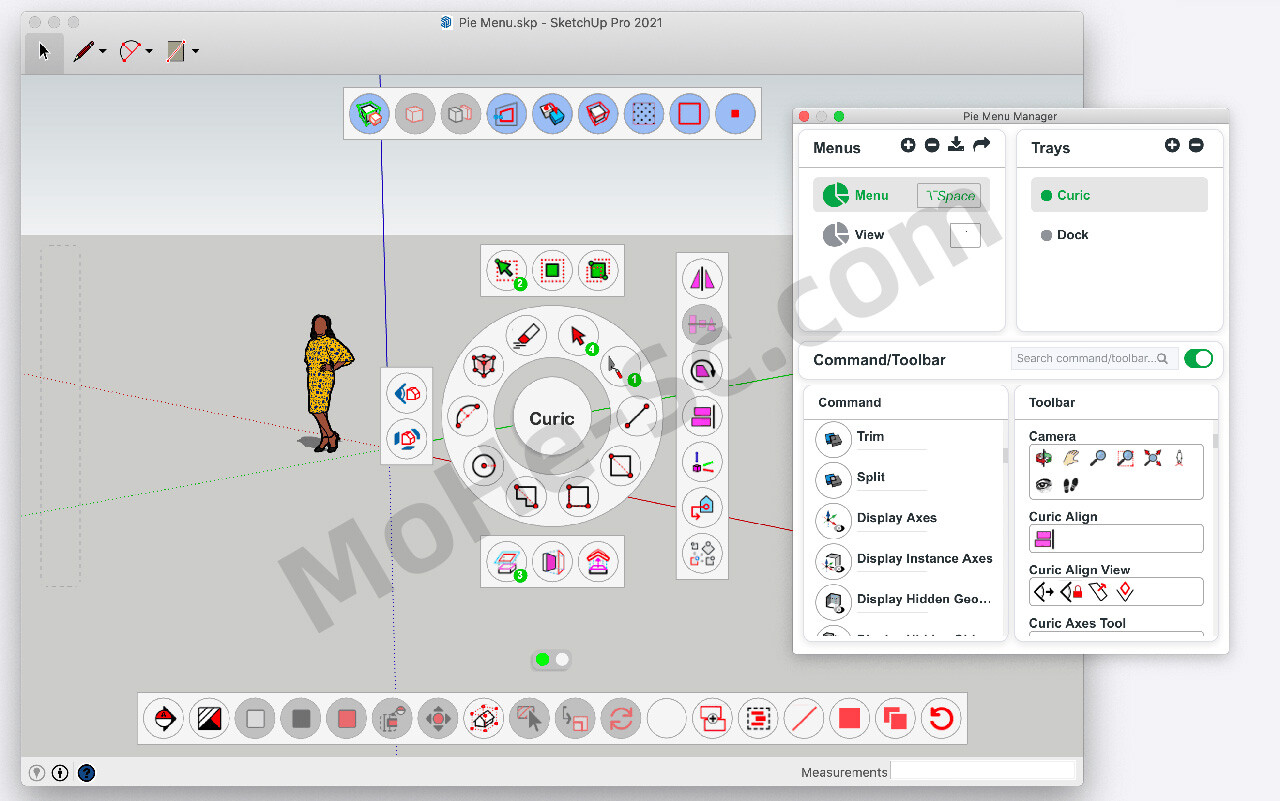Click the export share arrow in Menus
This screenshot has width=1280, height=801.
pos(981,146)
